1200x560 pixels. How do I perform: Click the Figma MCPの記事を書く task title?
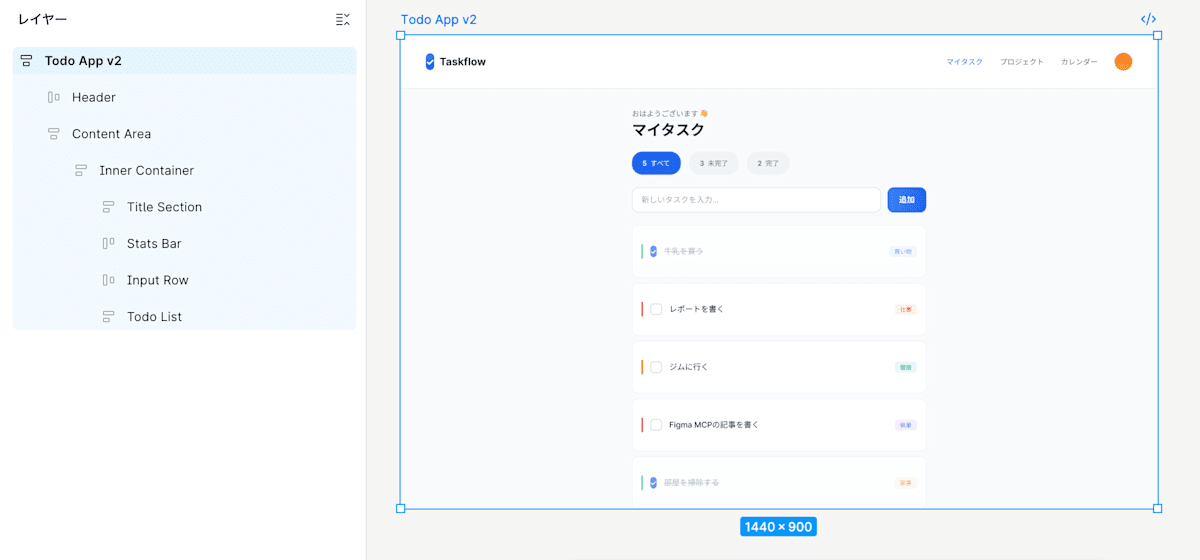click(x=714, y=425)
